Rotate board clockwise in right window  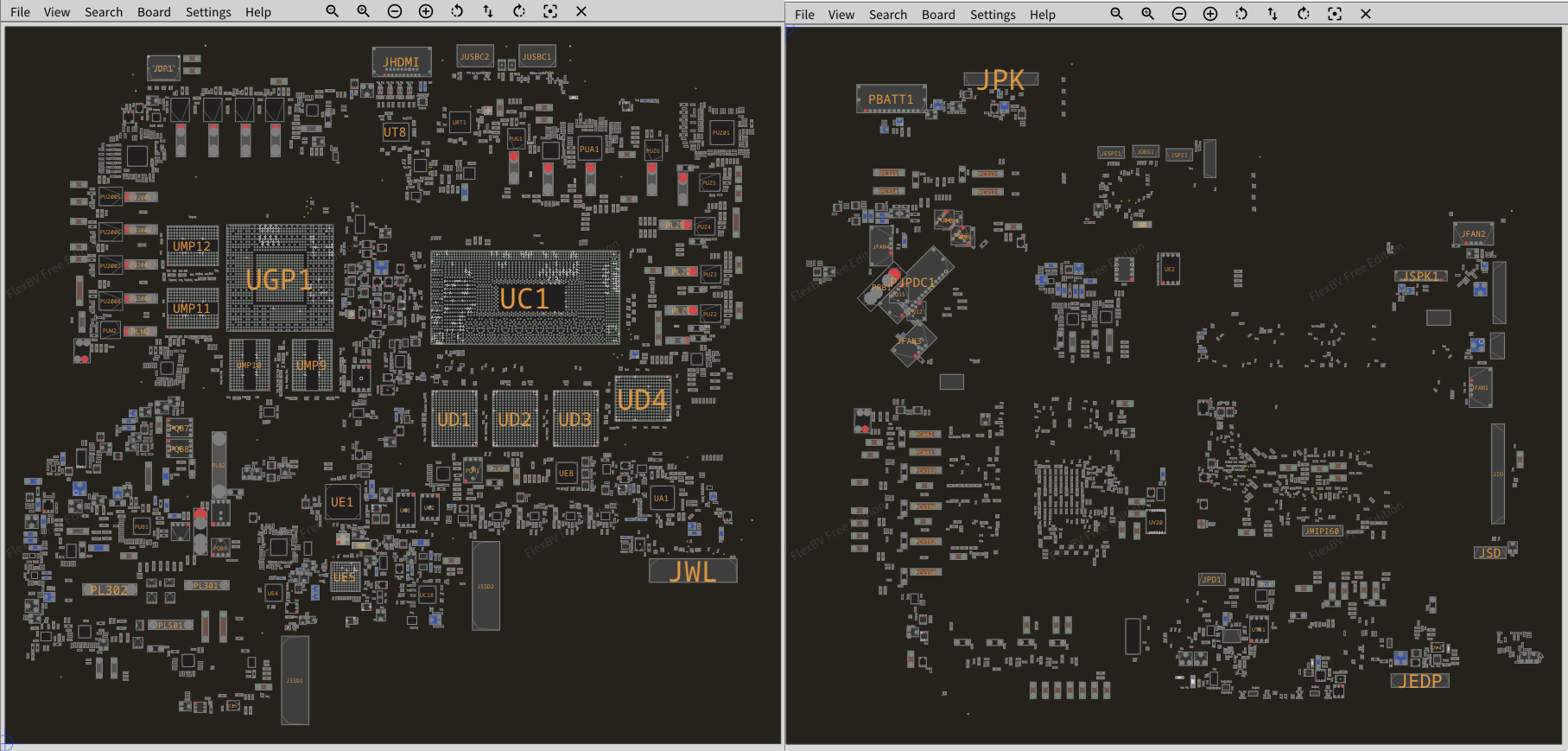[x=1304, y=14]
